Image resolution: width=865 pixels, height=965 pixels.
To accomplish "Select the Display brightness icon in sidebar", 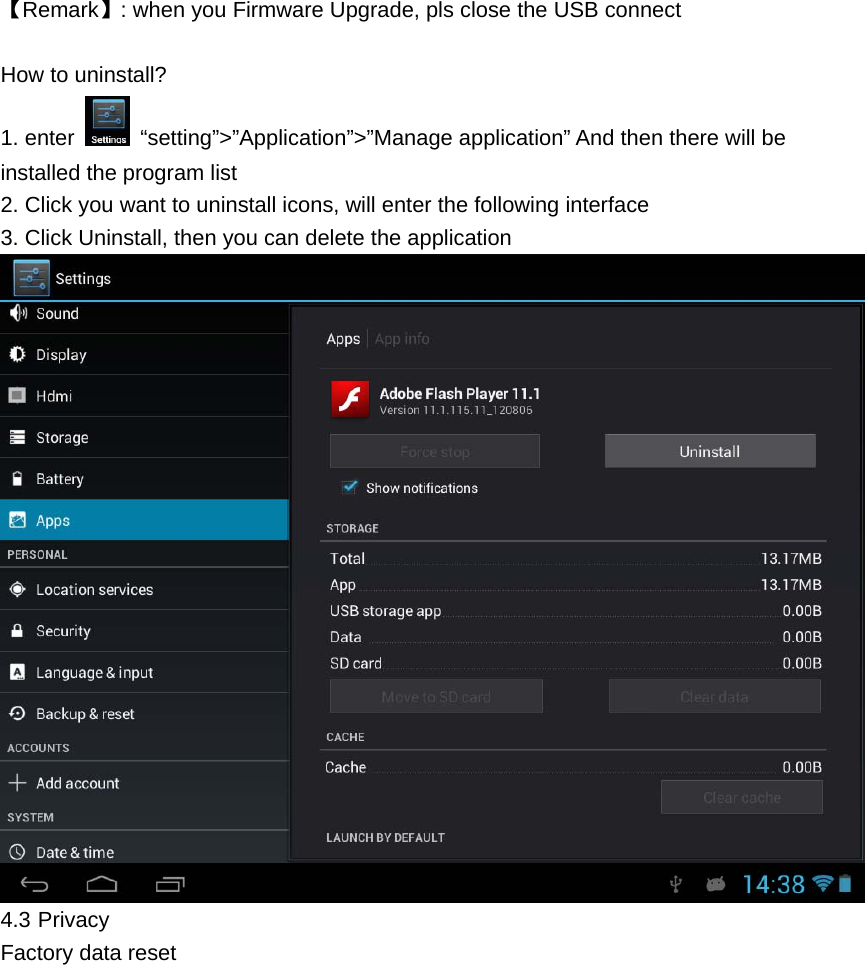I will click(x=17, y=354).
